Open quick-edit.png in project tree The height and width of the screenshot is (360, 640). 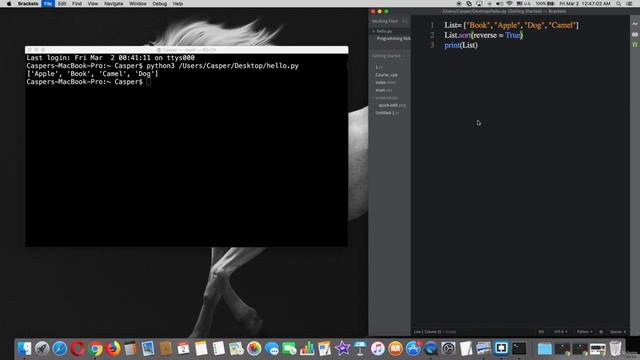click(392, 105)
